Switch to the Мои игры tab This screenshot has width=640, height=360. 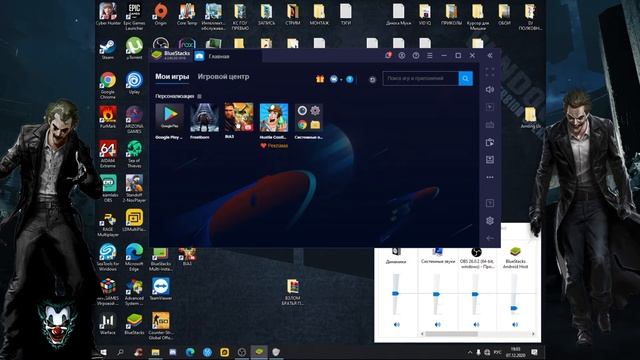click(x=172, y=76)
